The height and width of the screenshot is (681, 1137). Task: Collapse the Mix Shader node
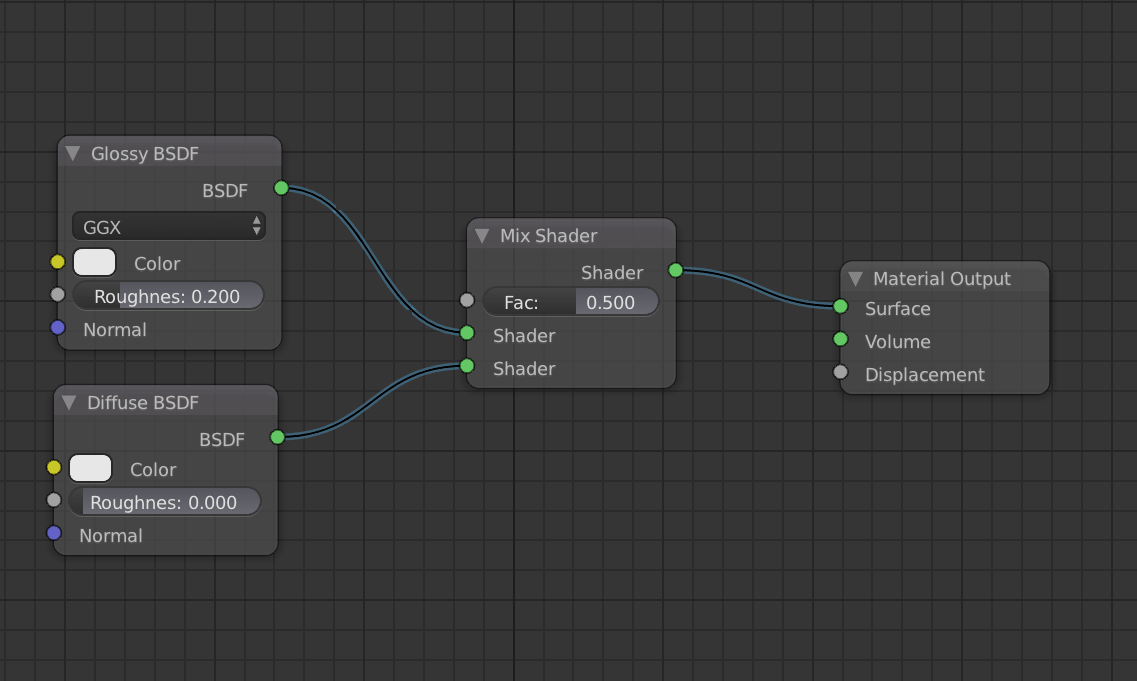click(x=481, y=236)
